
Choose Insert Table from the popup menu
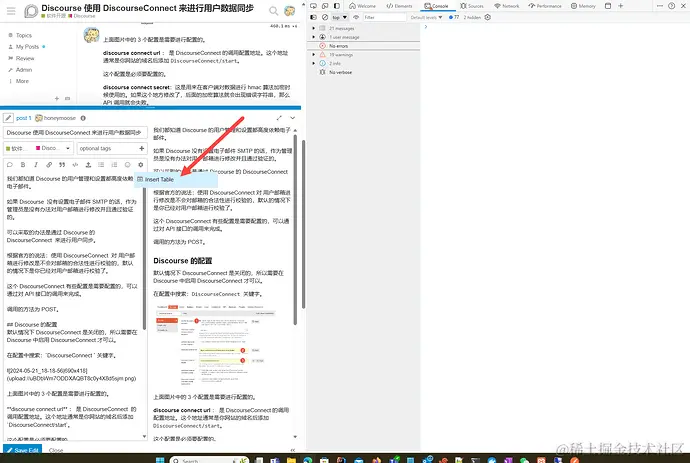pyautogui.click(x=176, y=180)
